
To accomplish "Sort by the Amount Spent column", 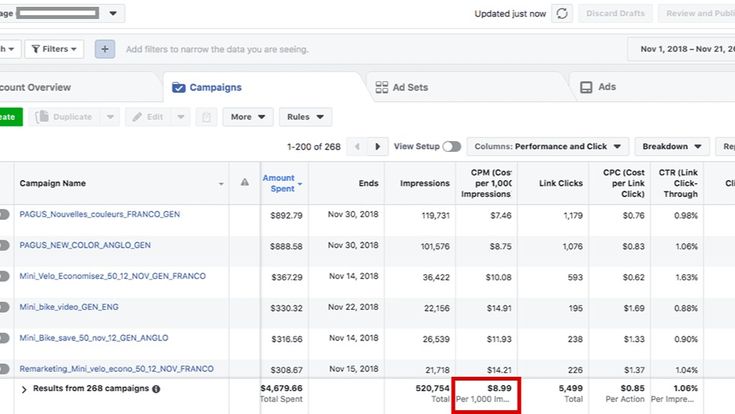I will point(279,183).
